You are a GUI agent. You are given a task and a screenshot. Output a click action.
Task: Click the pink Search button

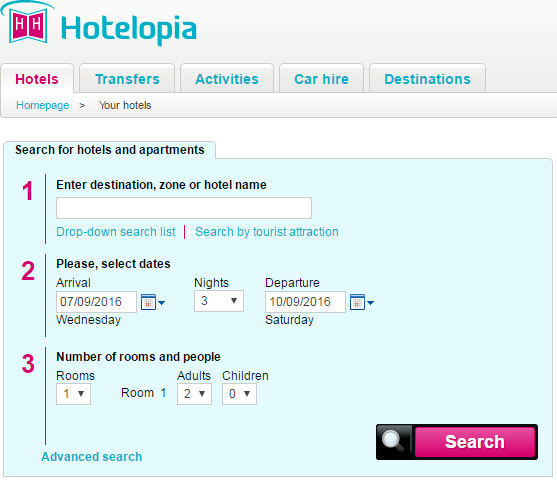tap(475, 442)
